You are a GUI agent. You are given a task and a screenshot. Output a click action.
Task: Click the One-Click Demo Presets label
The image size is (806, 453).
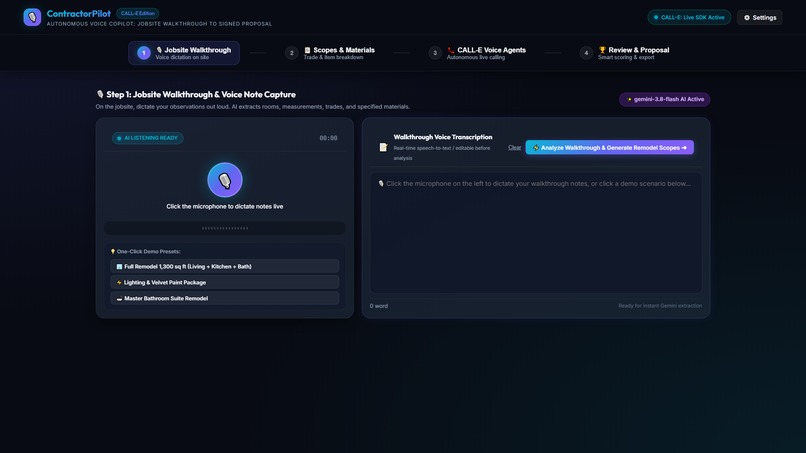click(x=145, y=251)
